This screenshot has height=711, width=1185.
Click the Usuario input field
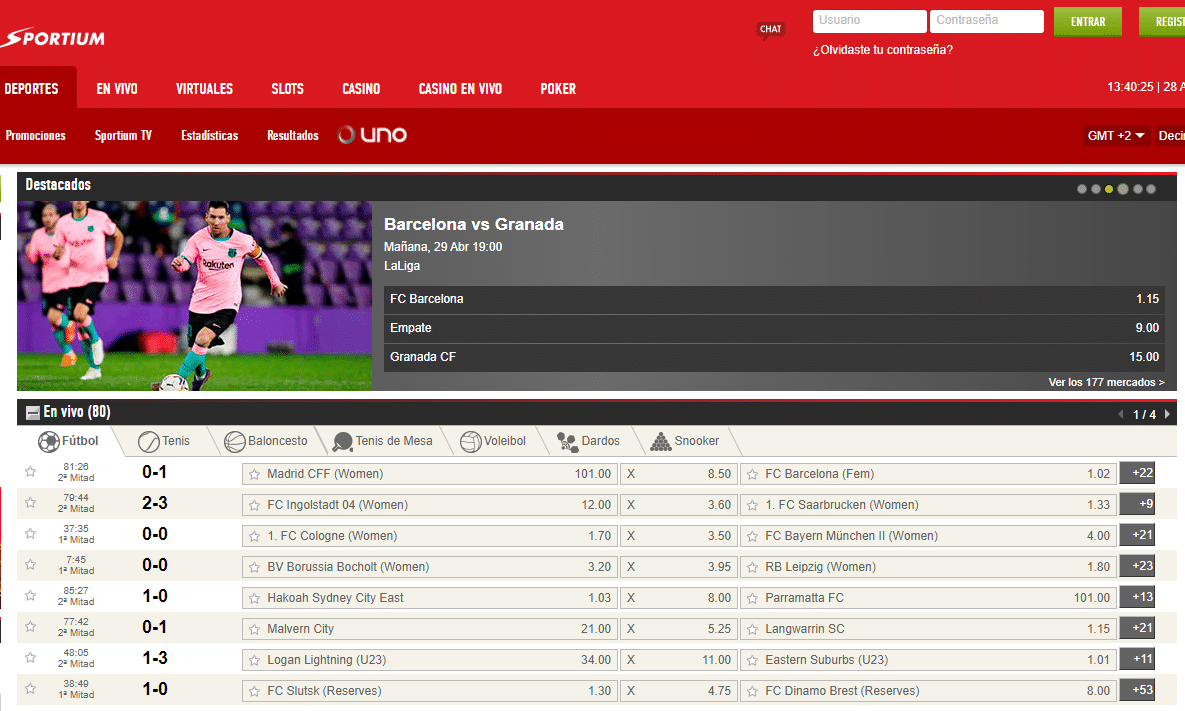[x=869, y=21]
